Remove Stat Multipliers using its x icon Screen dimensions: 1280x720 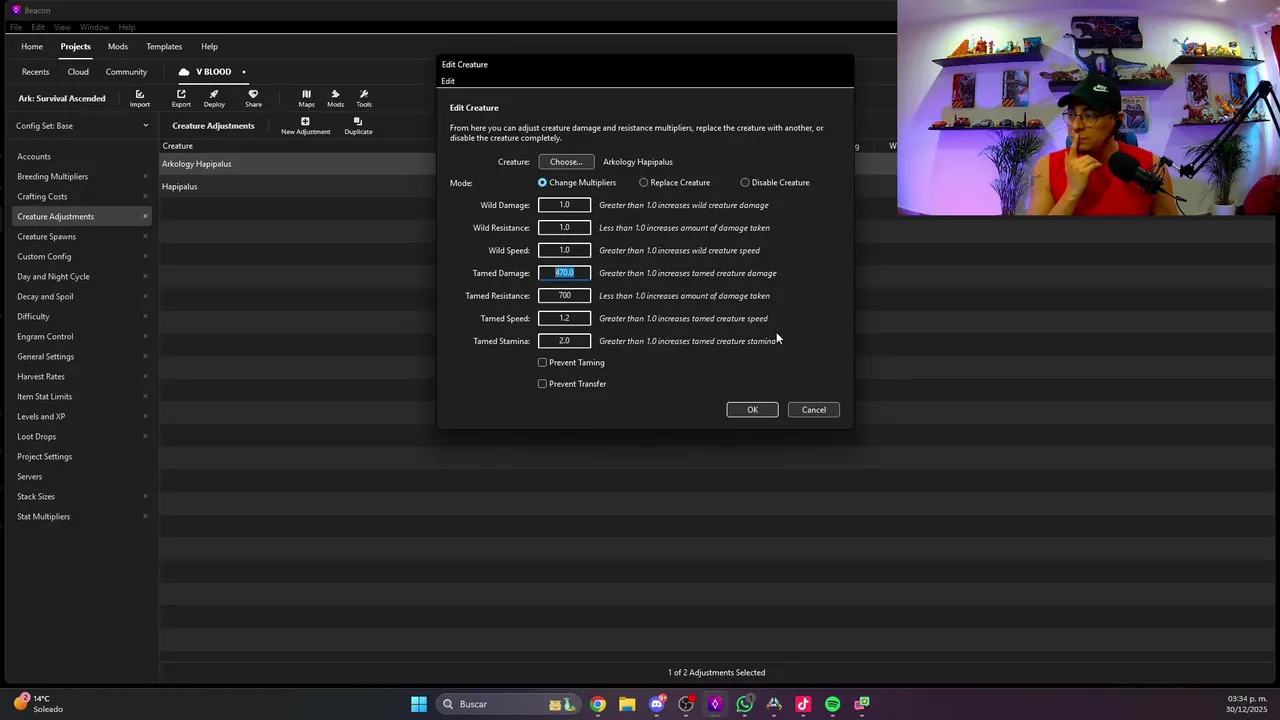pyautogui.click(x=145, y=516)
